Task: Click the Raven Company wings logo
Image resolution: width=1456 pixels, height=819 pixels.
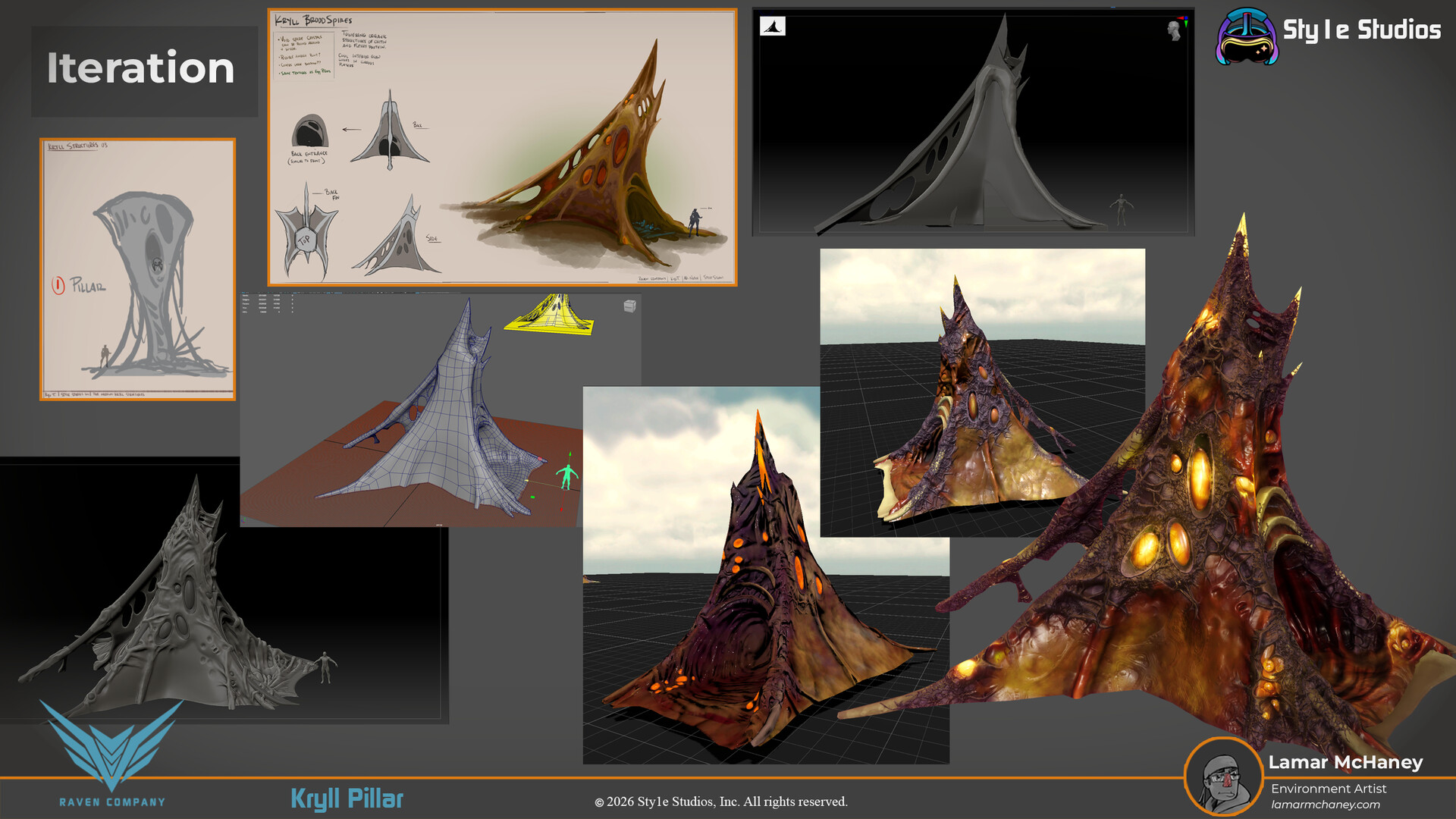Action: 111,745
